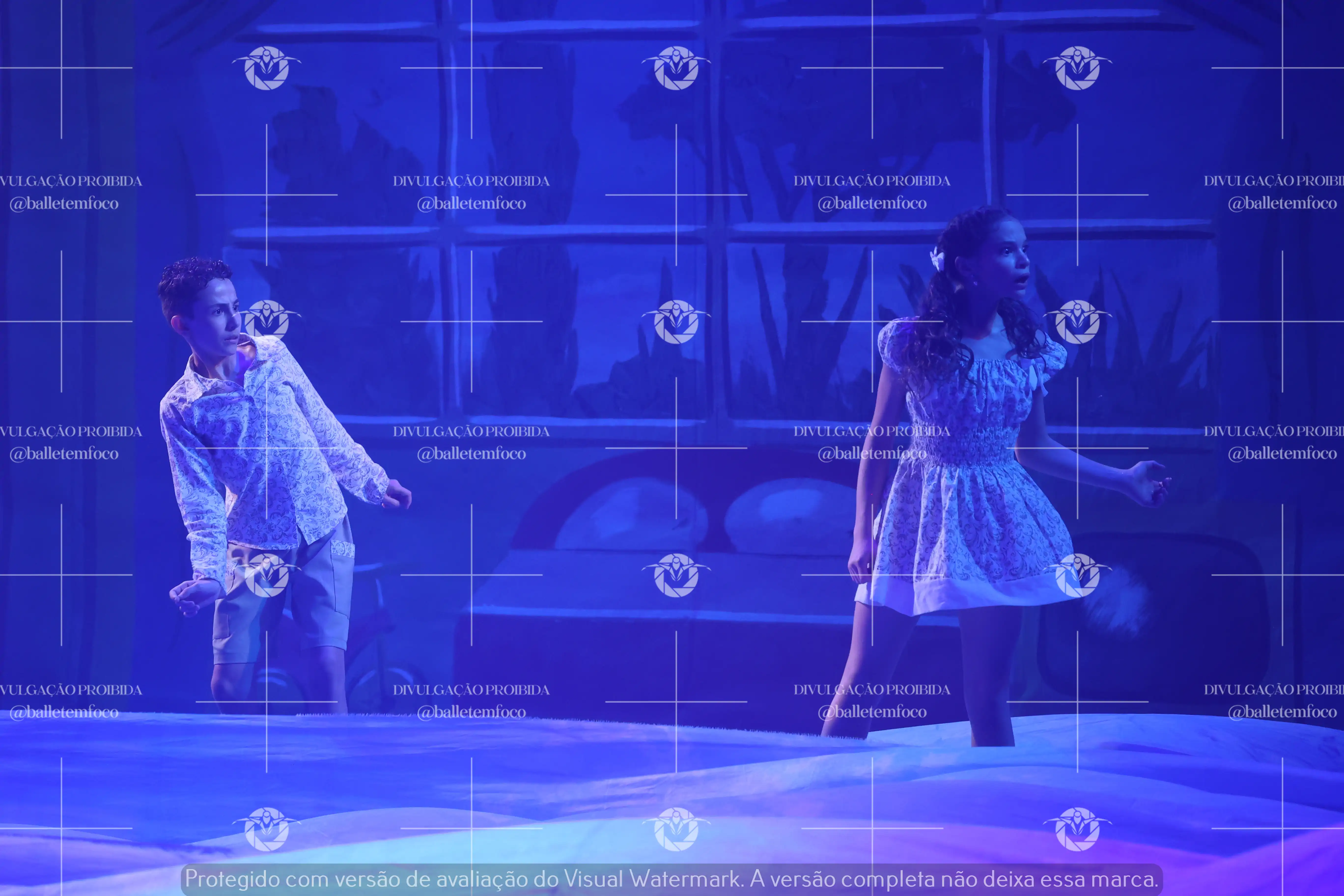Click the watermark logo overlapping the boy's shoulder
This screenshot has height=896, width=1344.
pyautogui.click(x=266, y=321)
